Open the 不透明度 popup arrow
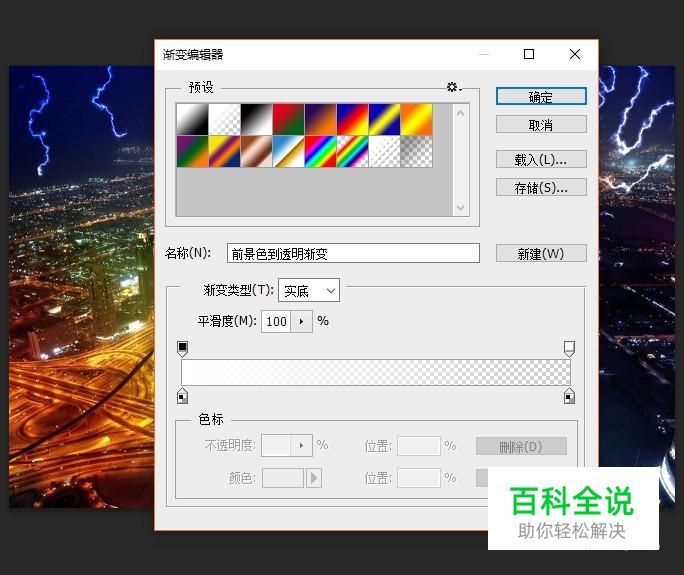The width and height of the screenshot is (684, 575). tap(301, 445)
